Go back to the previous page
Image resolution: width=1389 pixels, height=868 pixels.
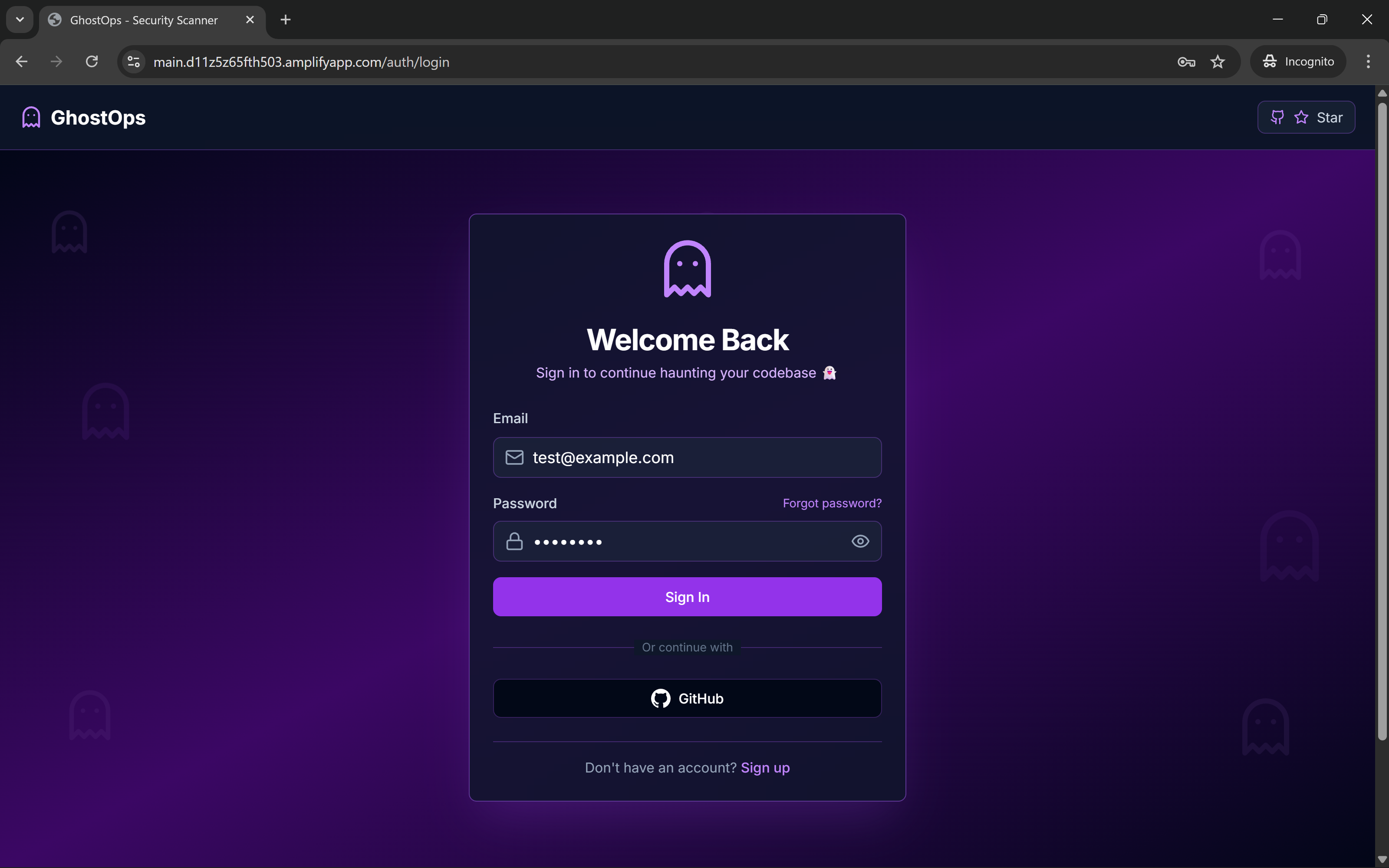tap(22, 62)
